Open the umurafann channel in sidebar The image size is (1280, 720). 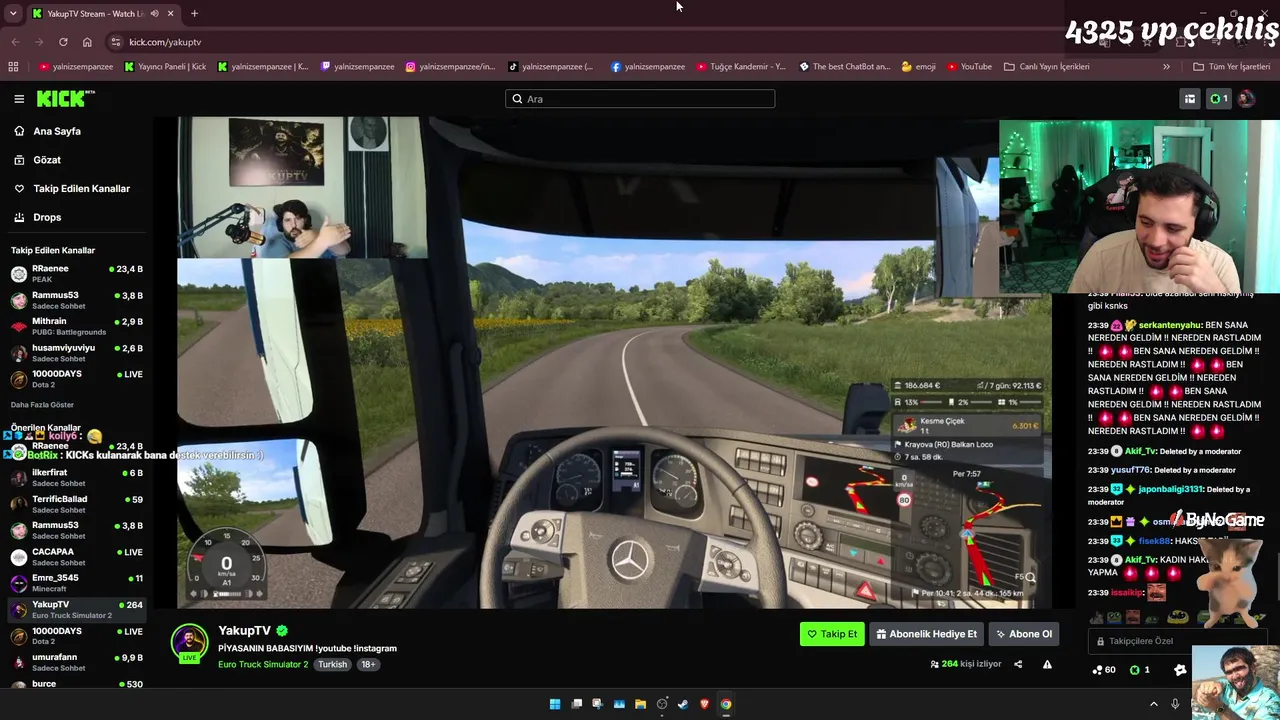coord(77,661)
